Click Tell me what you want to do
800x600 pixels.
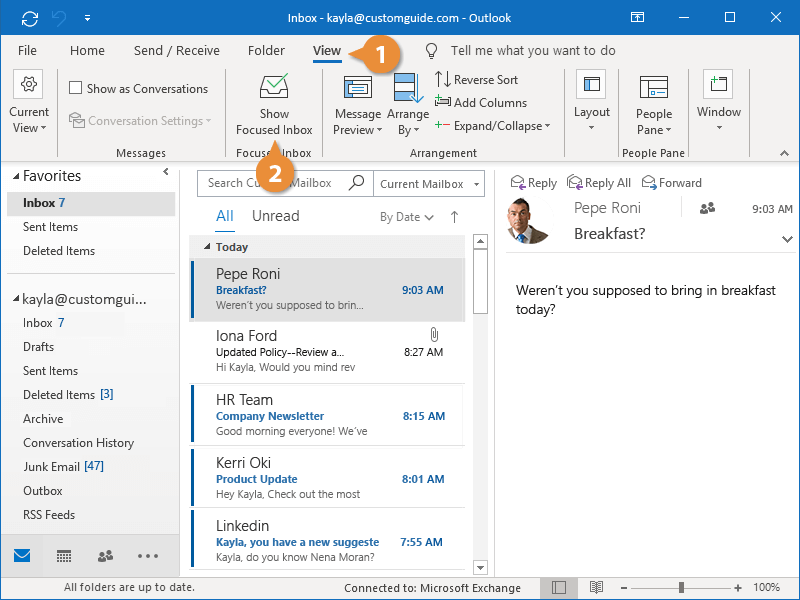[533, 51]
